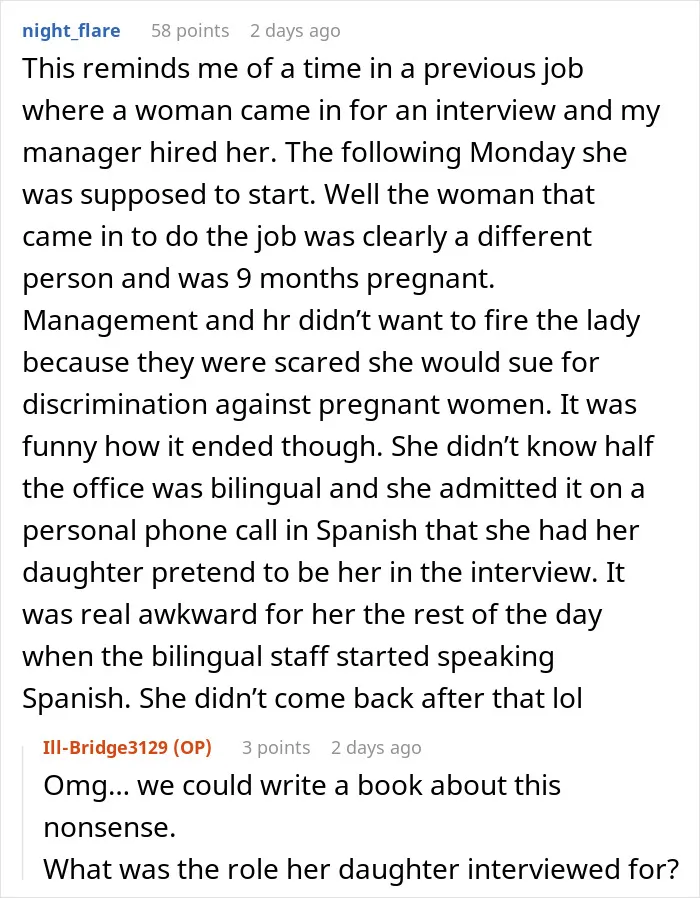The image size is (700, 898).
Task: Click the sentence 'She didn't come back after that lol'
Action: pyautogui.click(x=361, y=698)
